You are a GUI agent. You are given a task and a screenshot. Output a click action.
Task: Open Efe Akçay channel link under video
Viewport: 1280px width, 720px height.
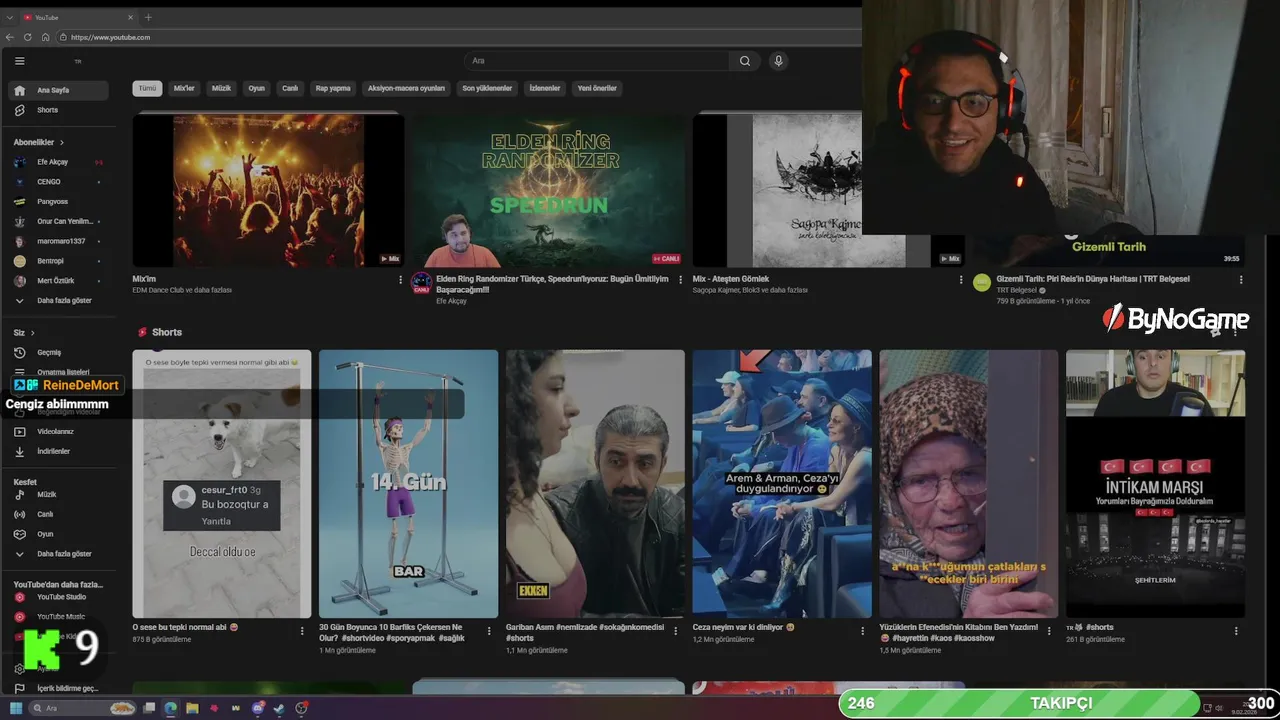coord(451,301)
